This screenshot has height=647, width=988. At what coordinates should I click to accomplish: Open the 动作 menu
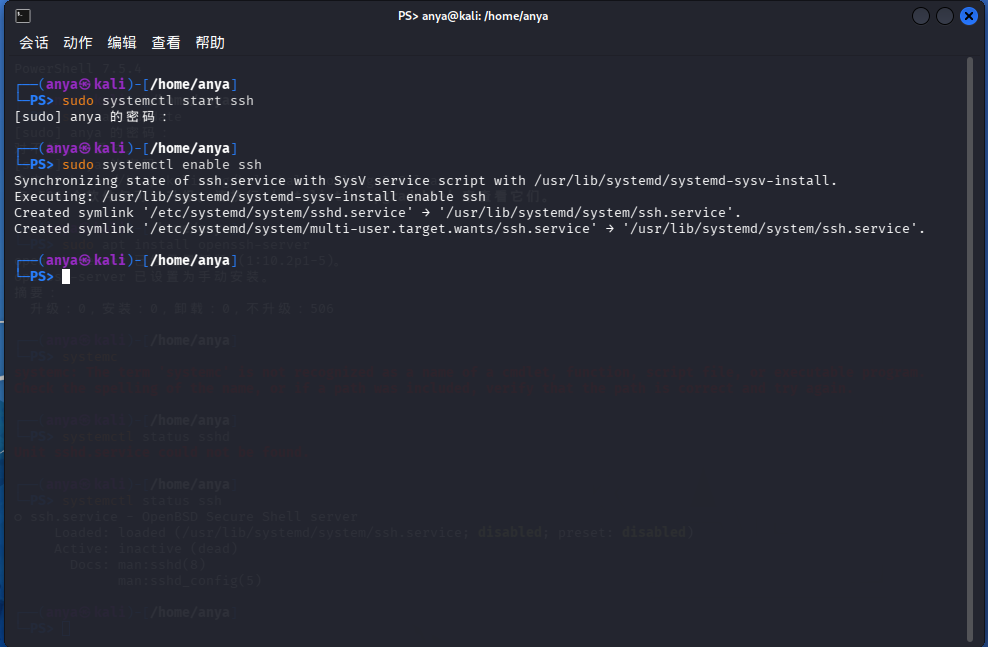tap(78, 43)
